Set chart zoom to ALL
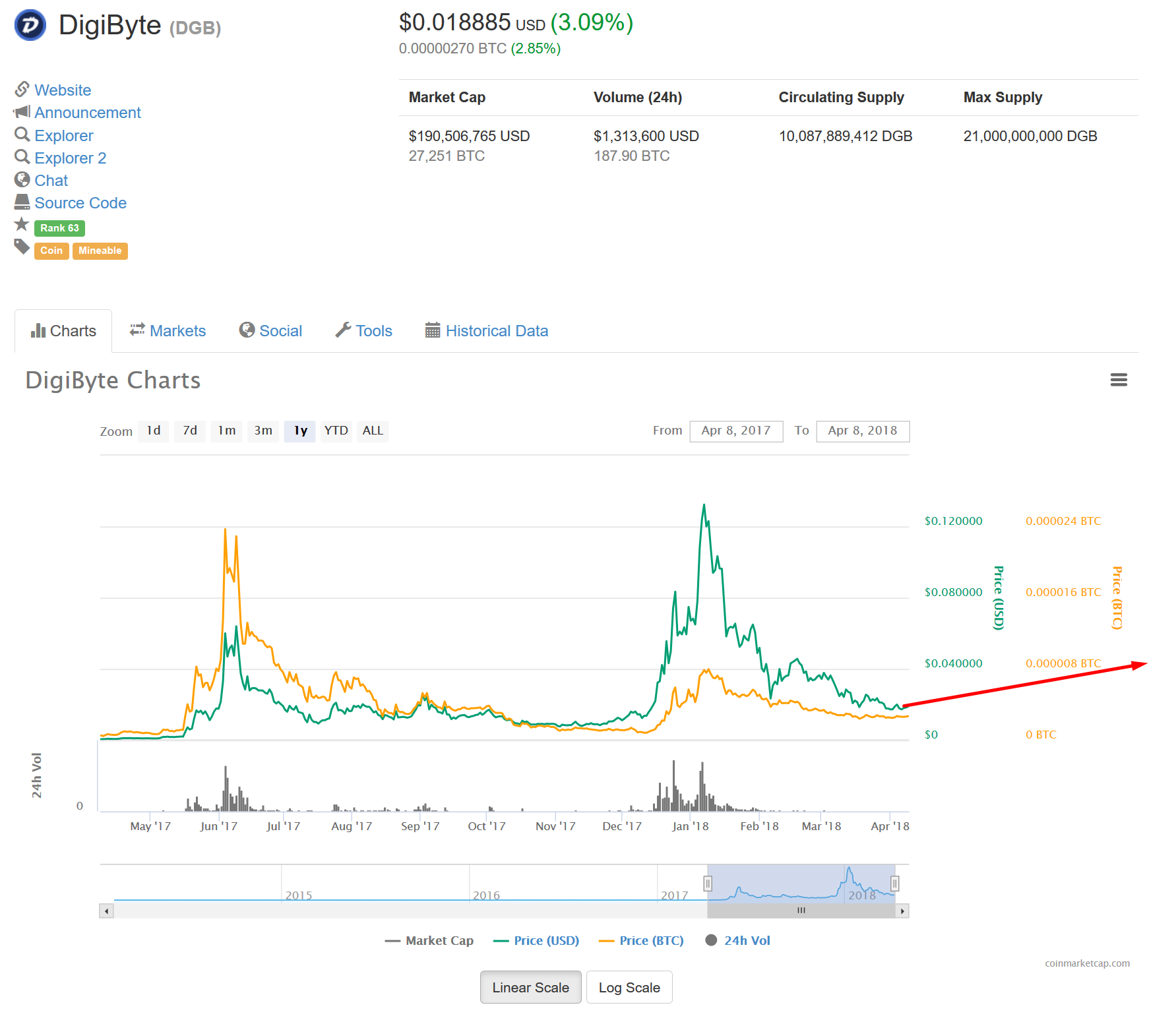 click(373, 431)
